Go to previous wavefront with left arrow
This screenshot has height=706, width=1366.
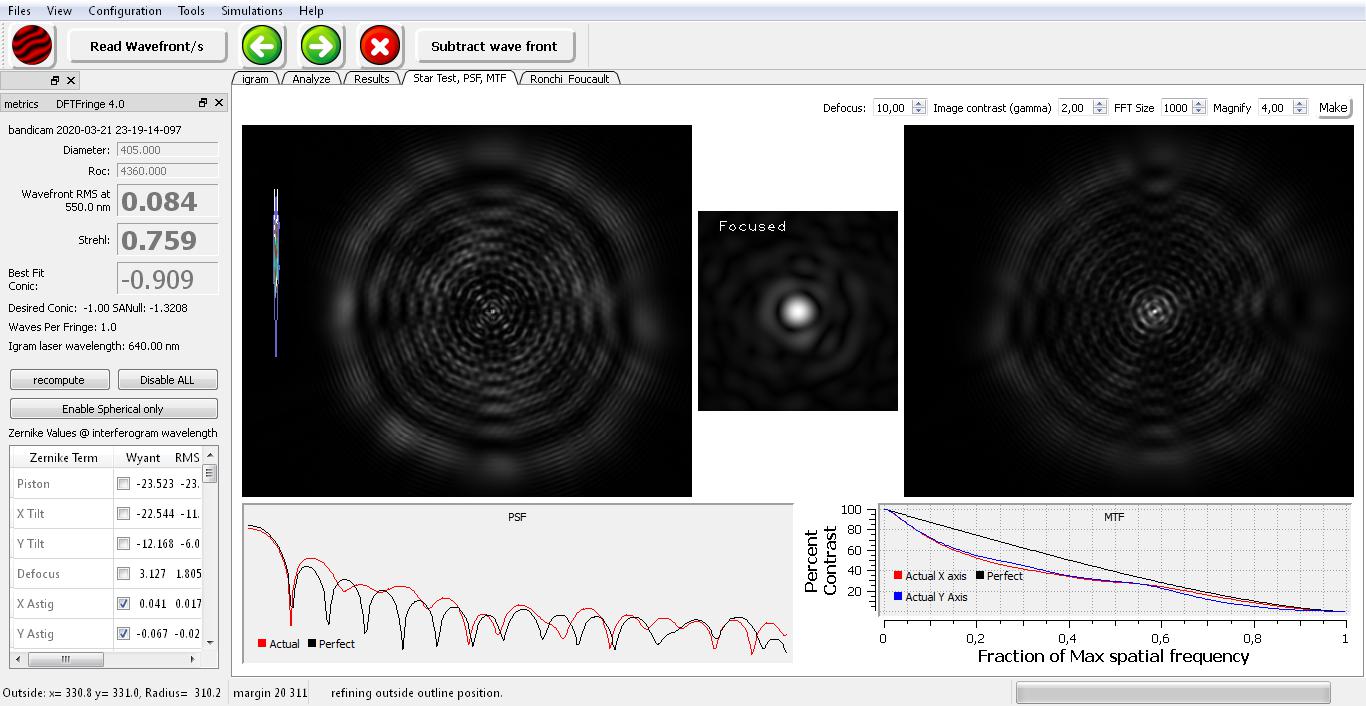(x=262, y=46)
